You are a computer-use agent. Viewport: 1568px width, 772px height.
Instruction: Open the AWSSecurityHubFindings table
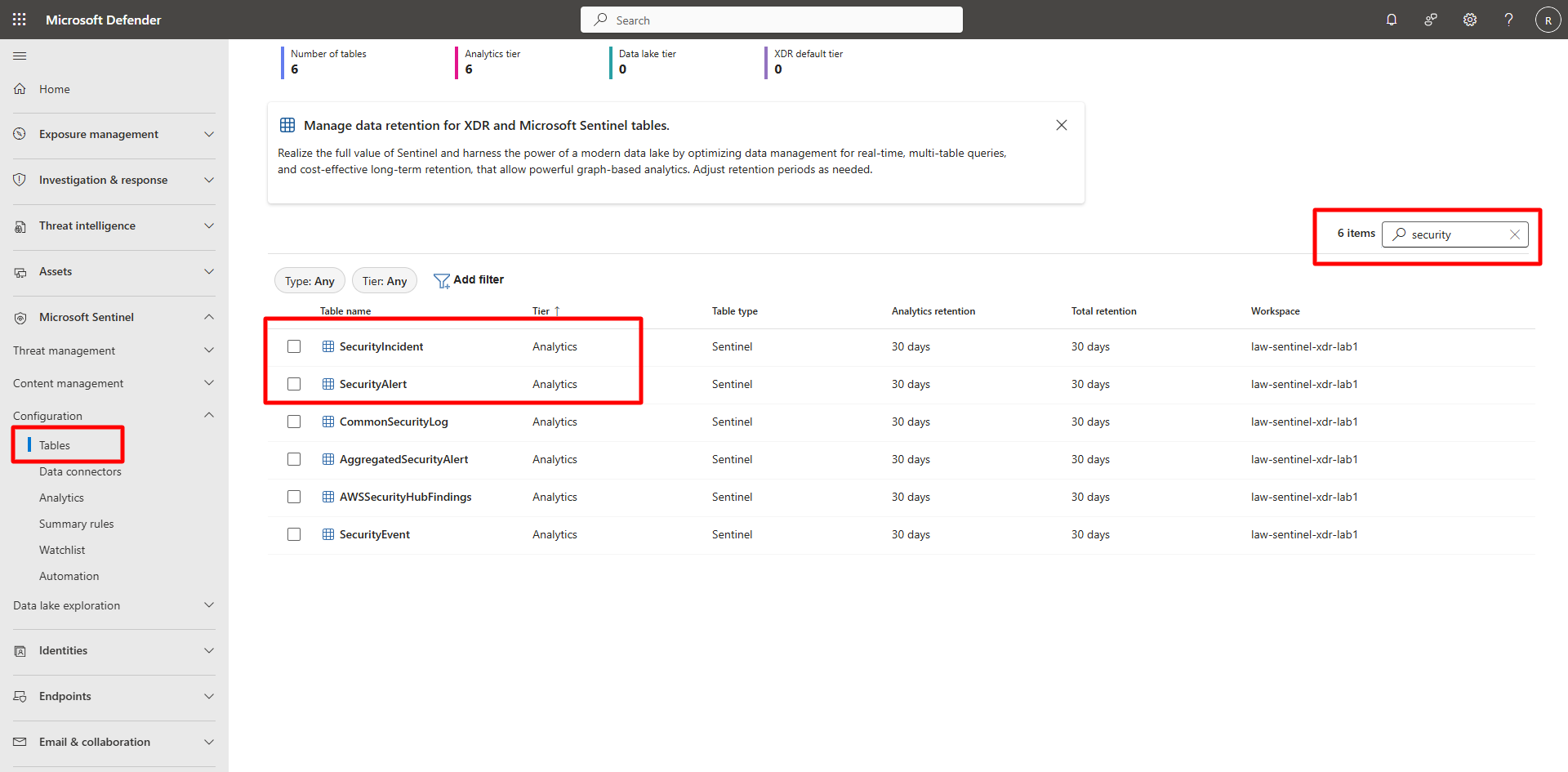406,497
